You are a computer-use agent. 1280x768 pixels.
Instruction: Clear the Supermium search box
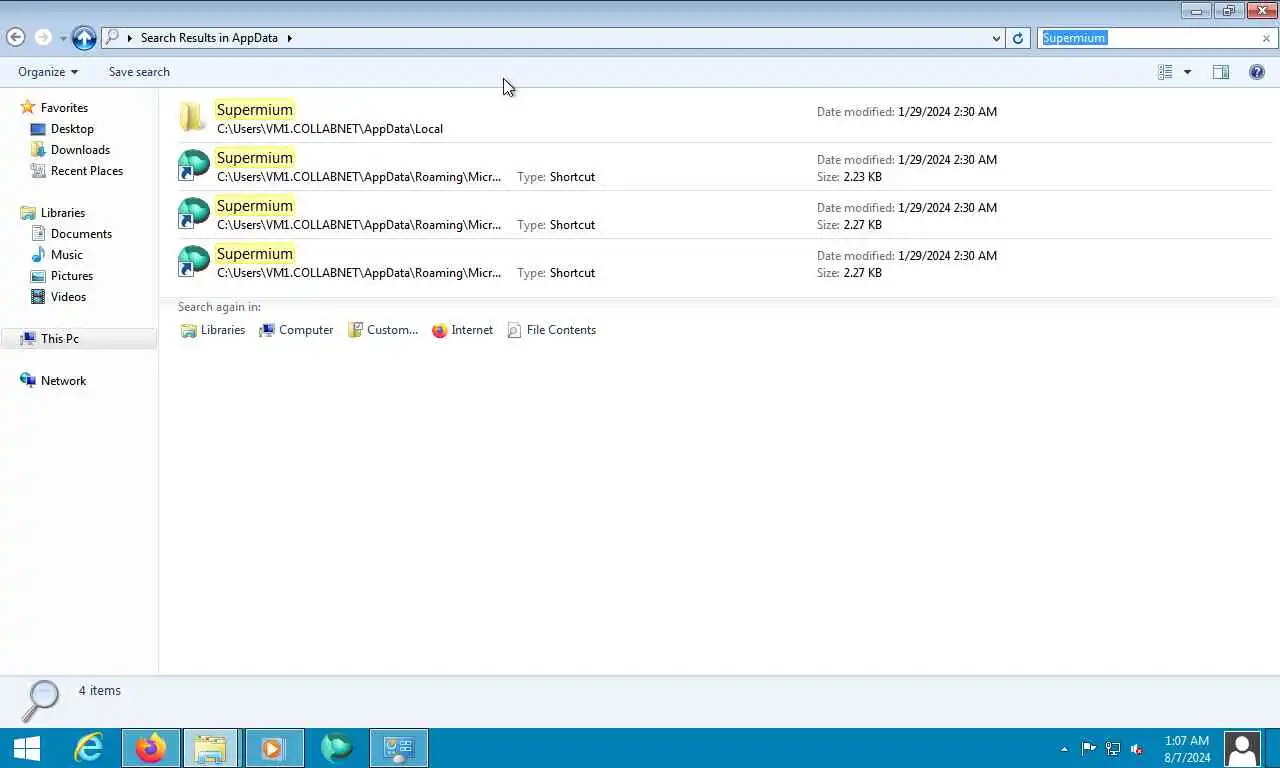pos(1266,38)
